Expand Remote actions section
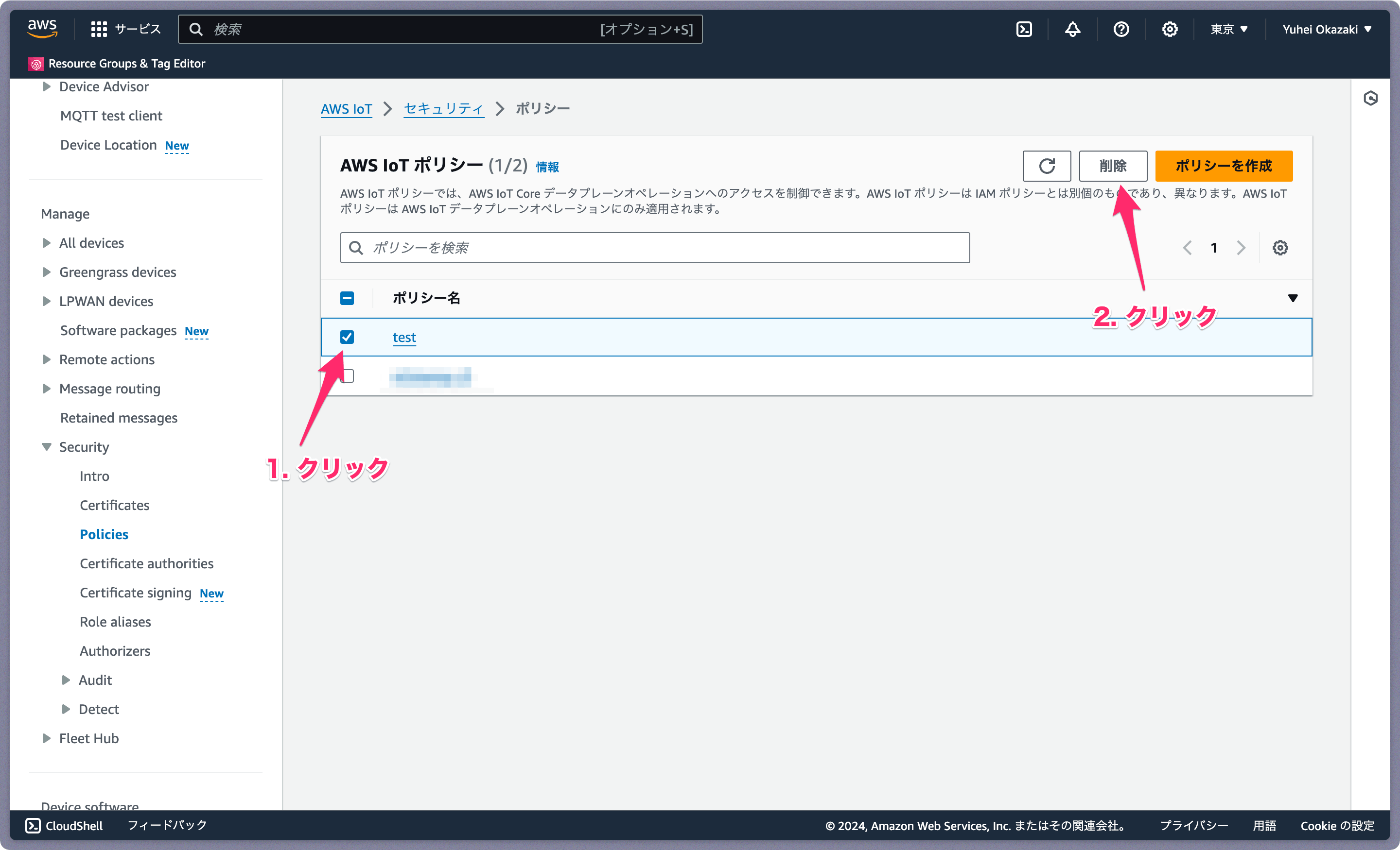 [46, 359]
